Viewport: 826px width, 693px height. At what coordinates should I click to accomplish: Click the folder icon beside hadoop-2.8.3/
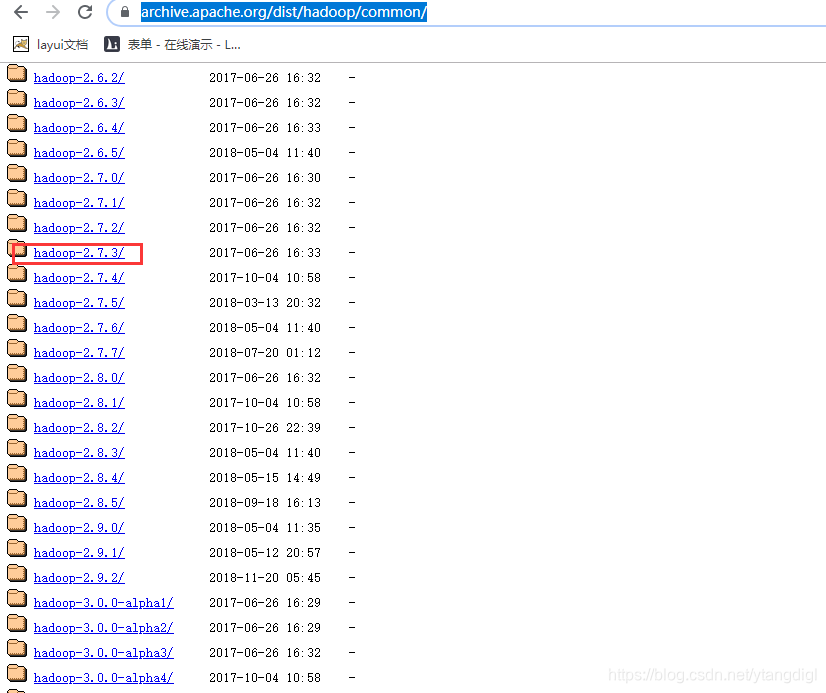pos(17,448)
